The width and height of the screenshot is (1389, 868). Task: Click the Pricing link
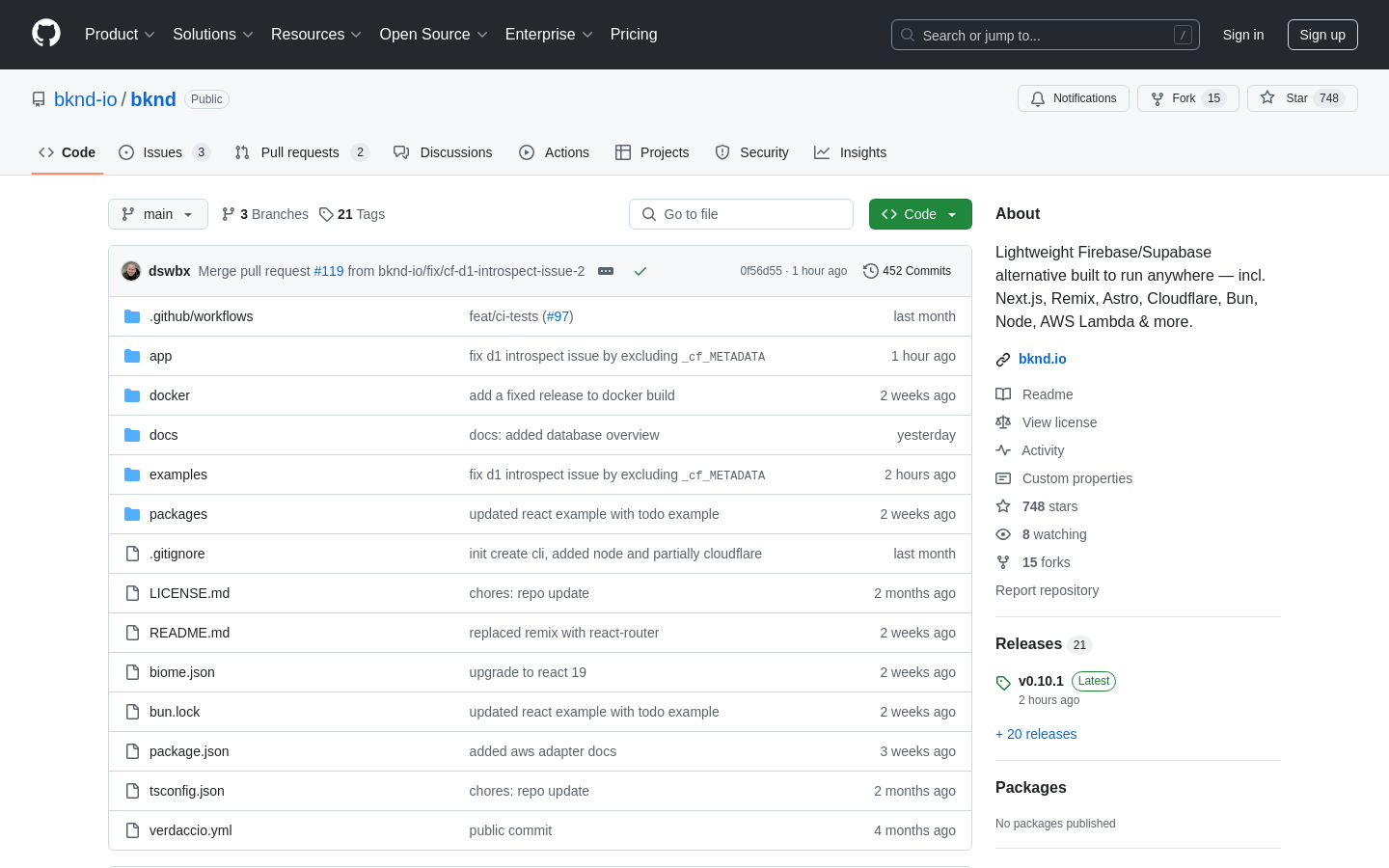(x=634, y=35)
